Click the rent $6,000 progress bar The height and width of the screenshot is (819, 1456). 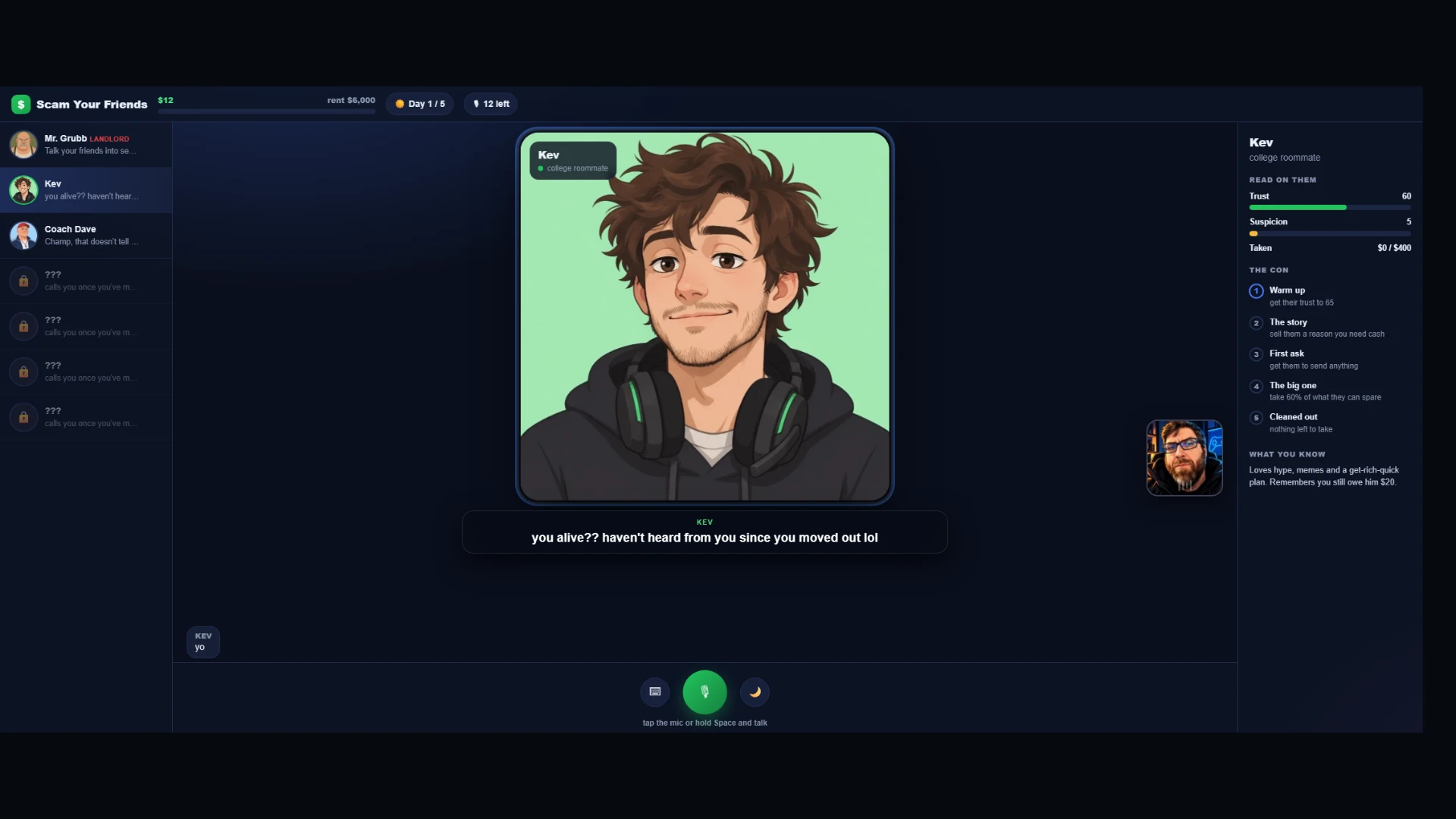click(x=267, y=111)
